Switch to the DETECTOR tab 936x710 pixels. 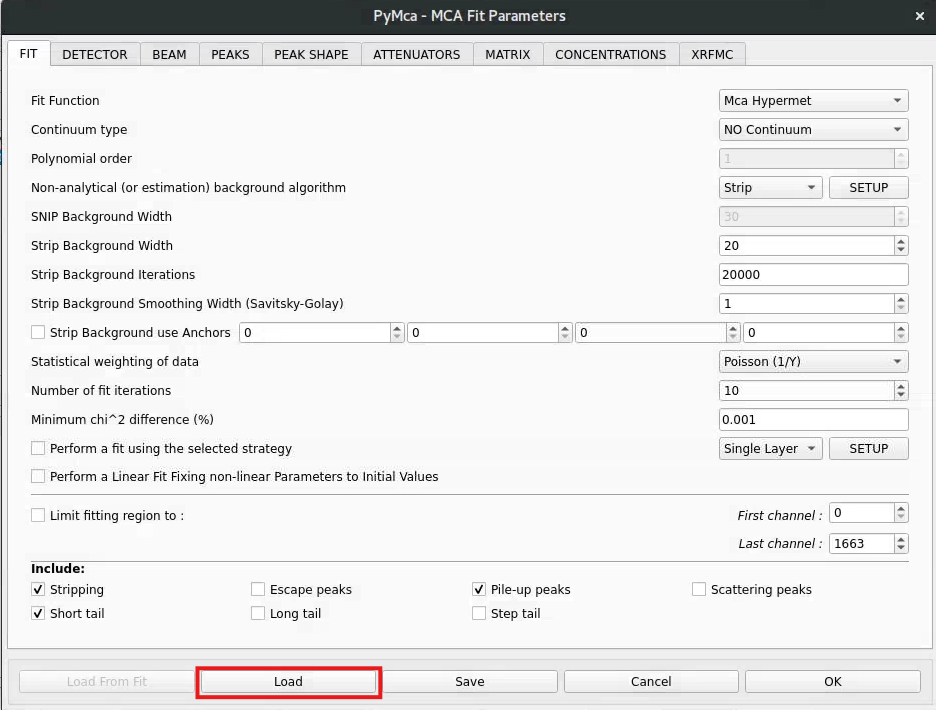(95, 54)
